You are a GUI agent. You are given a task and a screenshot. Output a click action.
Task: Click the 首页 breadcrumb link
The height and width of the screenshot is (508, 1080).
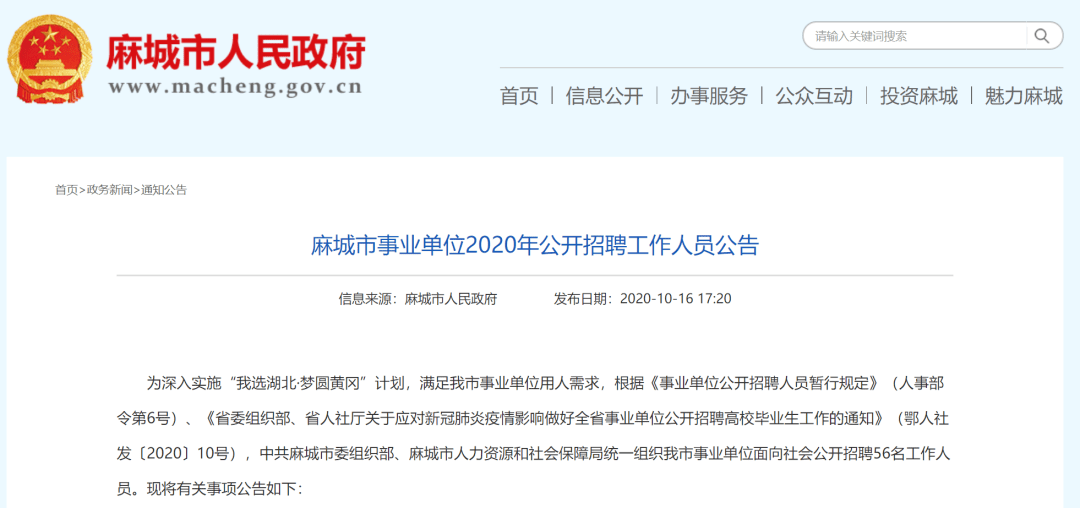[66, 190]
